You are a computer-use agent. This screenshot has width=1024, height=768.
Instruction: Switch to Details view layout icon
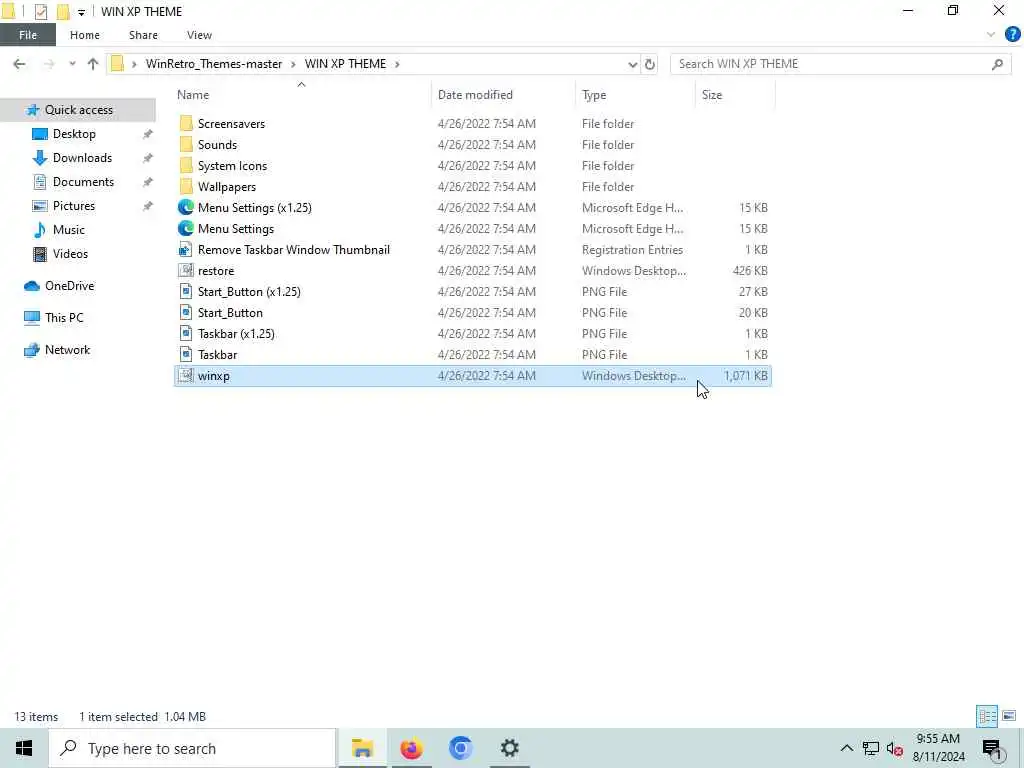(x=986, y=716)
